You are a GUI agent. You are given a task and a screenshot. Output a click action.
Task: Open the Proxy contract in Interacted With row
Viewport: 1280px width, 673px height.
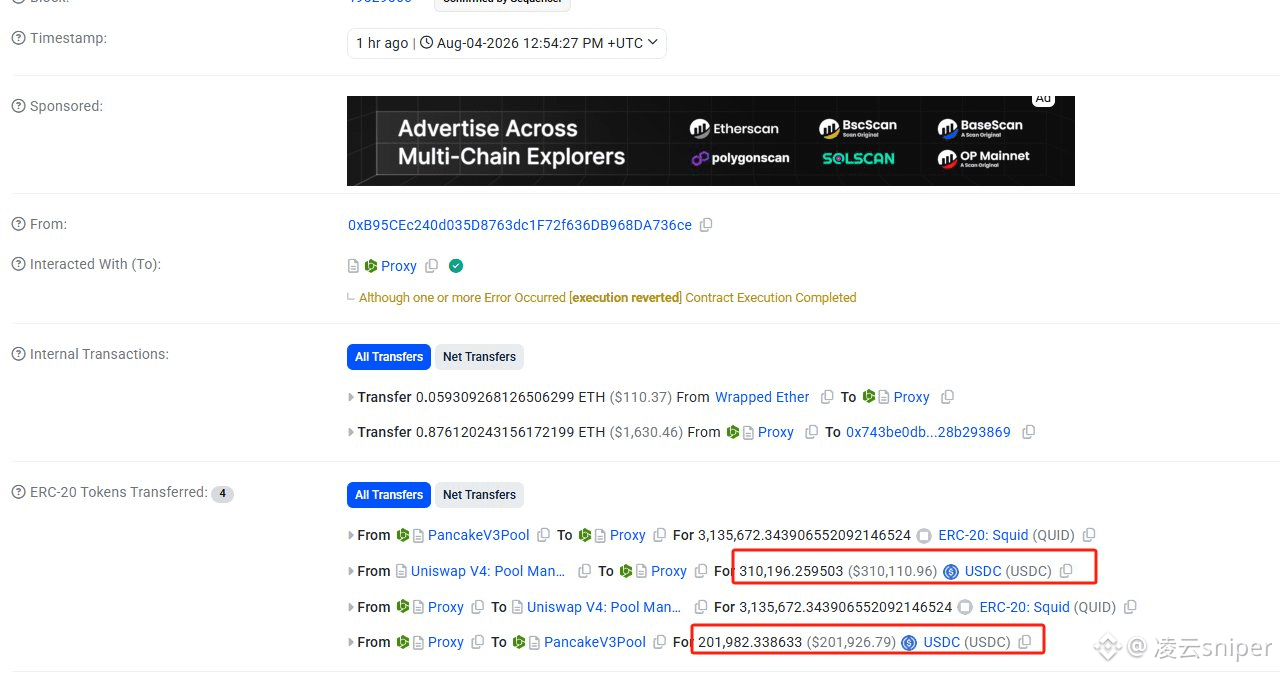pyautogui.click(x=398, y=266)
